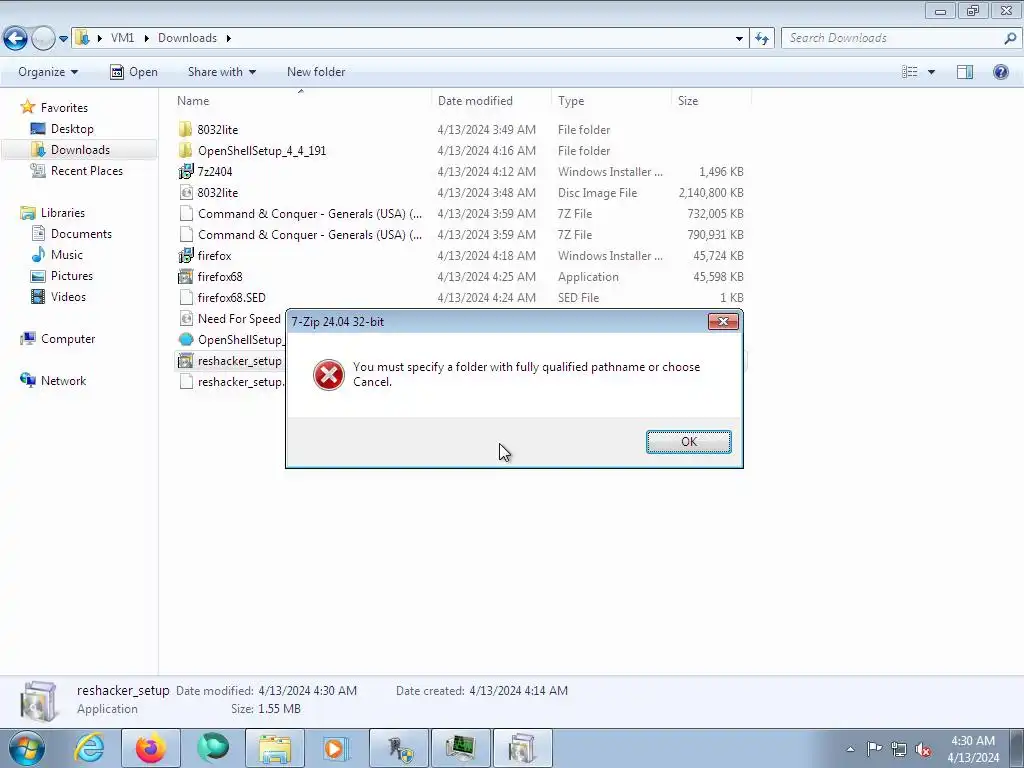Image resolution: width=1024 pixels, height=768 pixels.
Task: Open the taskbar clock showing 4:30 AM
Action: coord(972,749)
